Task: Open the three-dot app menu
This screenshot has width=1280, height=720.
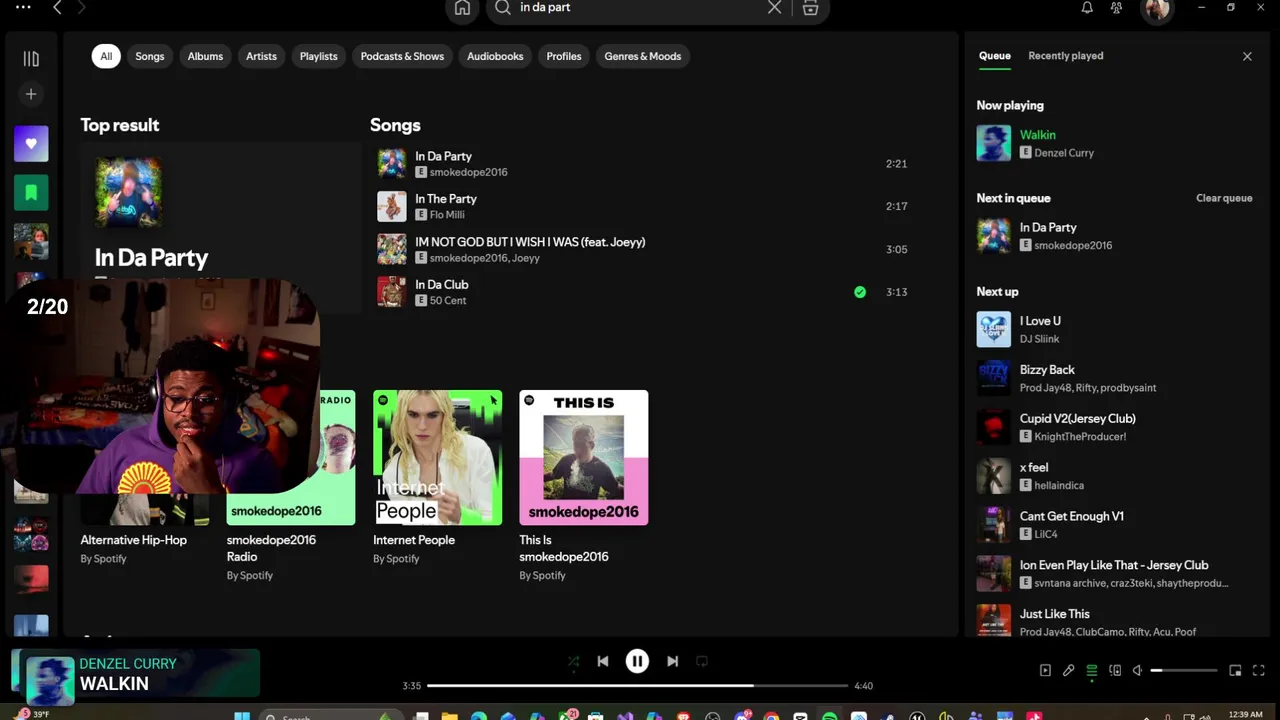Action: pyautogui.click(x=23, y=7)
